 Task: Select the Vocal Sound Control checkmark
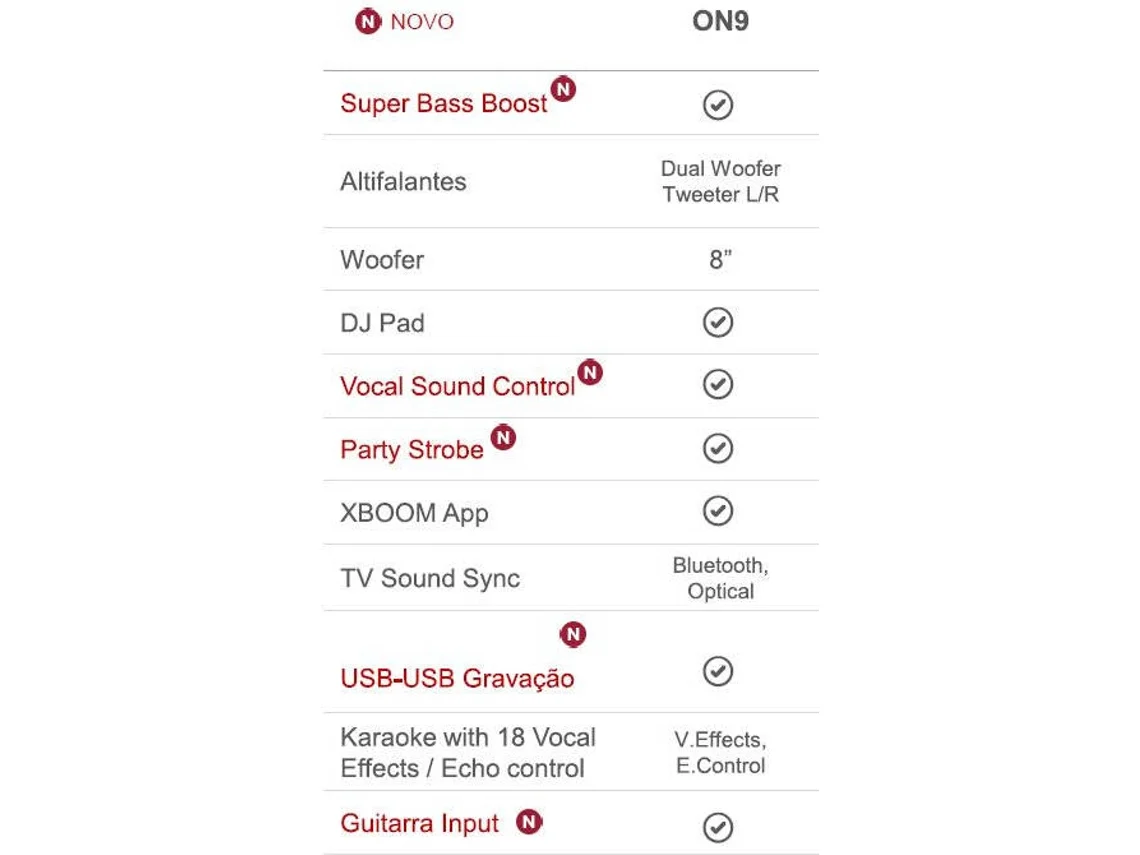tap(718, 385)
